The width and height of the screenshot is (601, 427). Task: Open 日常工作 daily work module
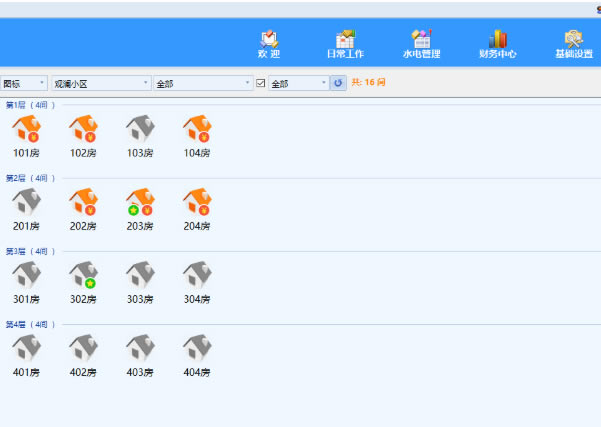[x=344, y=44]
